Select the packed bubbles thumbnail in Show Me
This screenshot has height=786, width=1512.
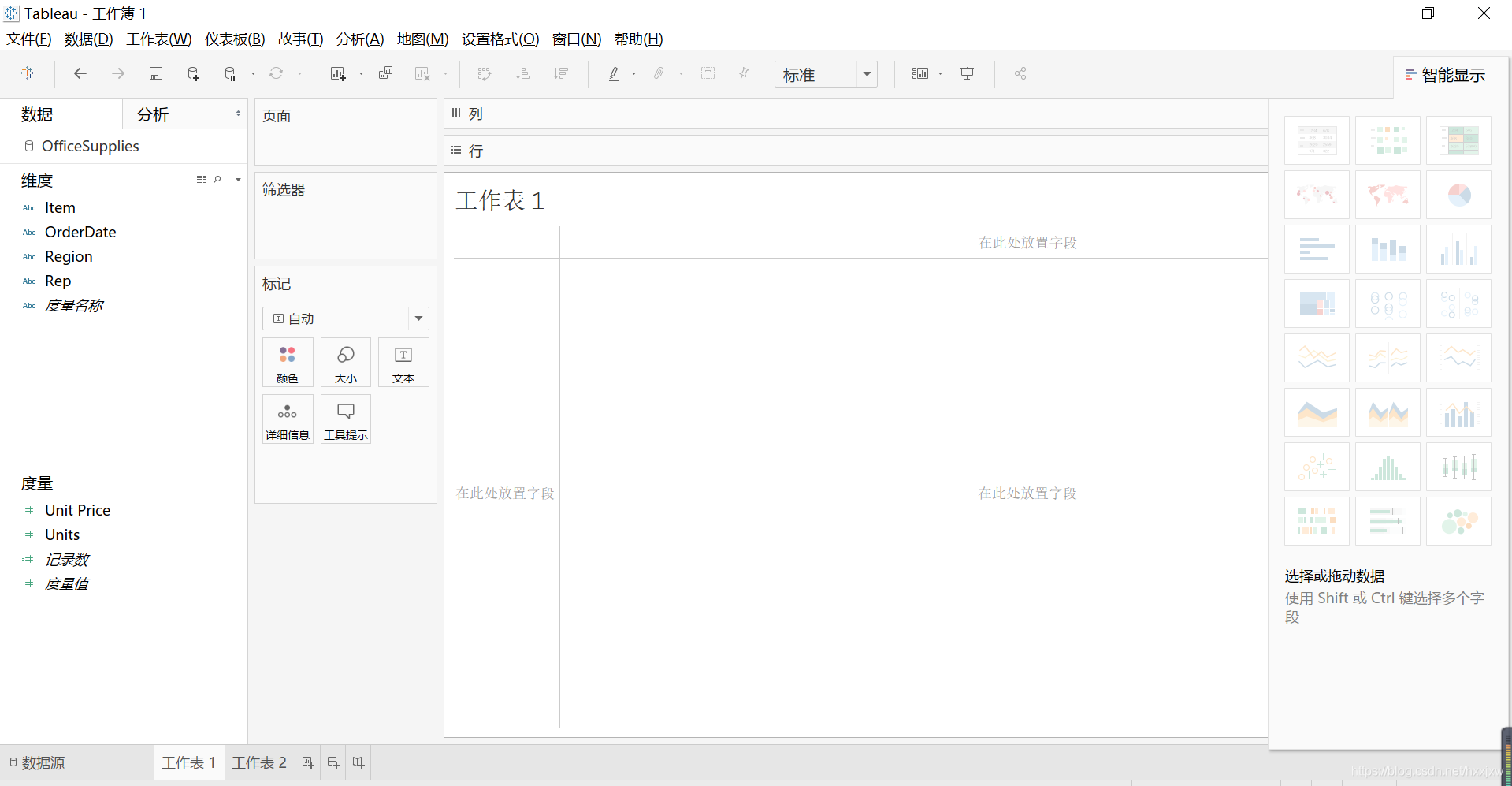click(x=1458, y=521)
